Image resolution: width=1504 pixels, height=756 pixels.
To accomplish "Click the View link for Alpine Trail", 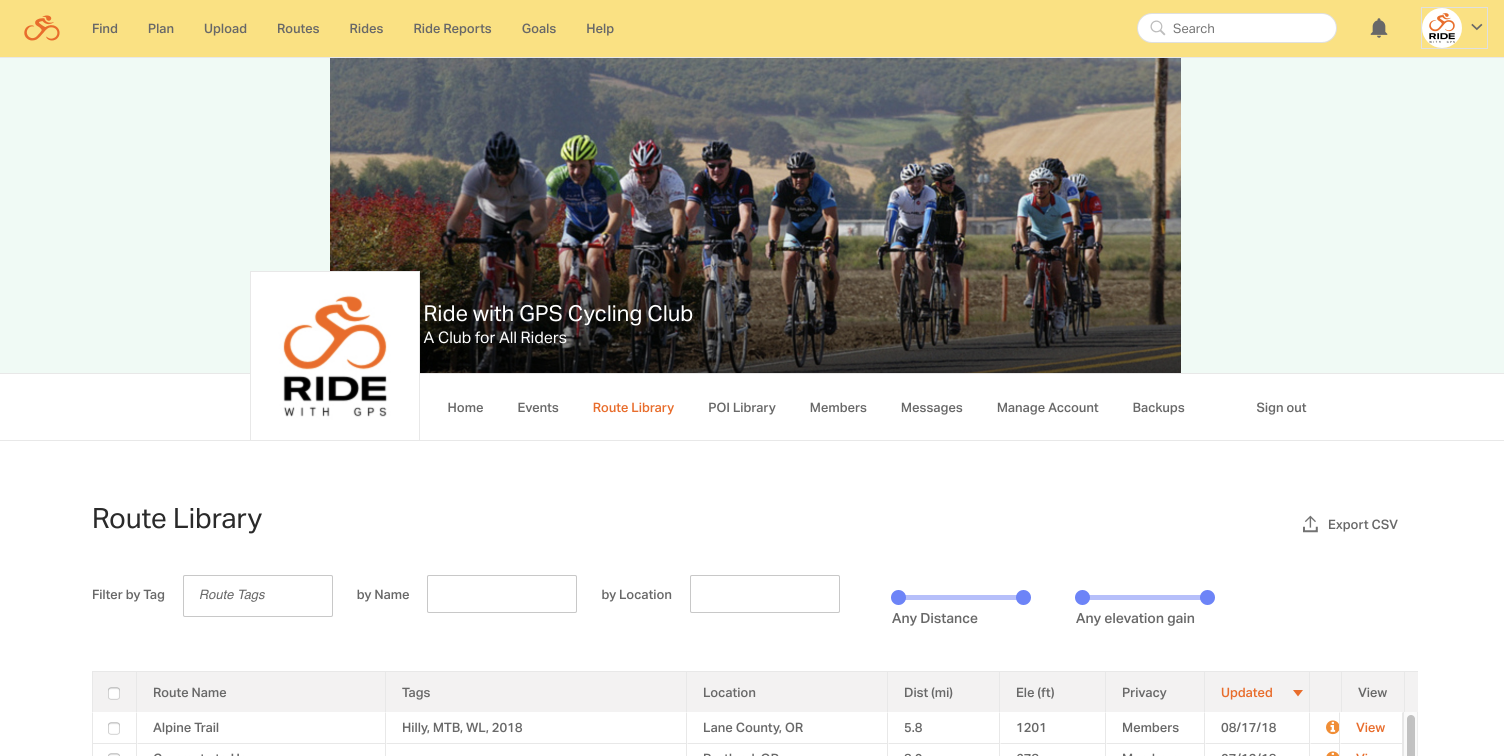I will pyautogui.click(x=1370, y=727).
